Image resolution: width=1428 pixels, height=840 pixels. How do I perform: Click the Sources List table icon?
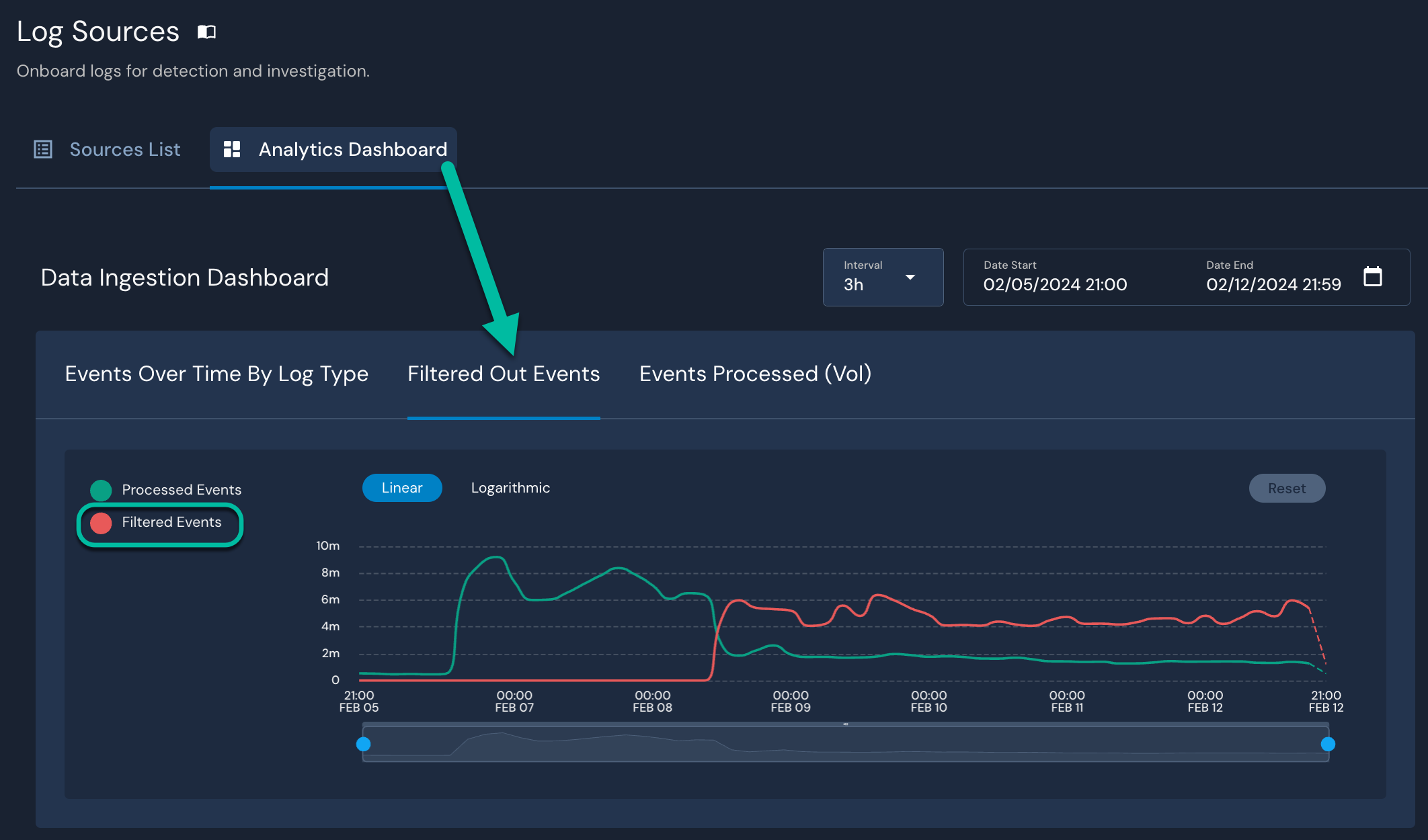tap(43, 149)
